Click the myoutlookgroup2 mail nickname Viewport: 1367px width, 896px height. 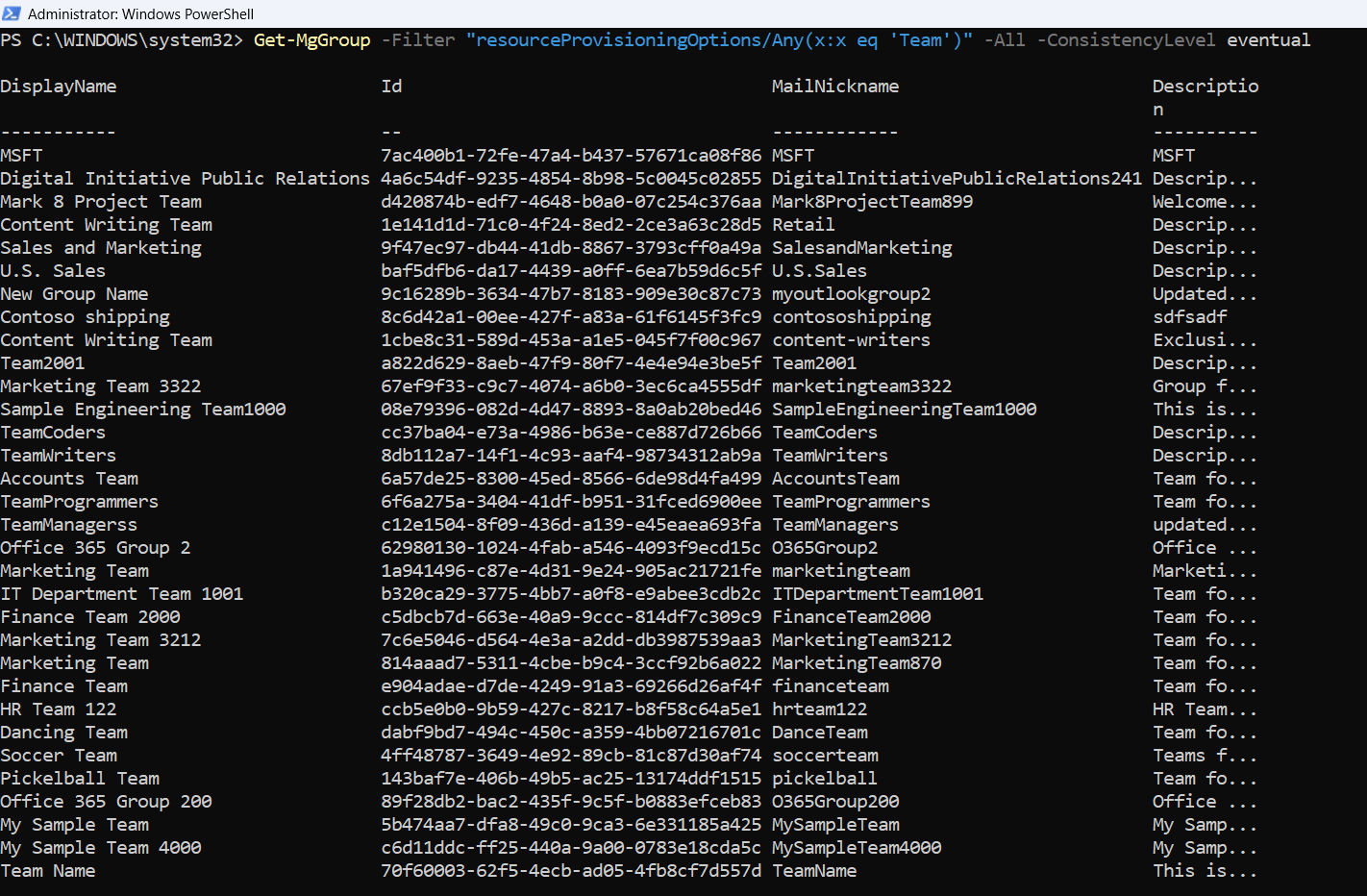(851, 294)
